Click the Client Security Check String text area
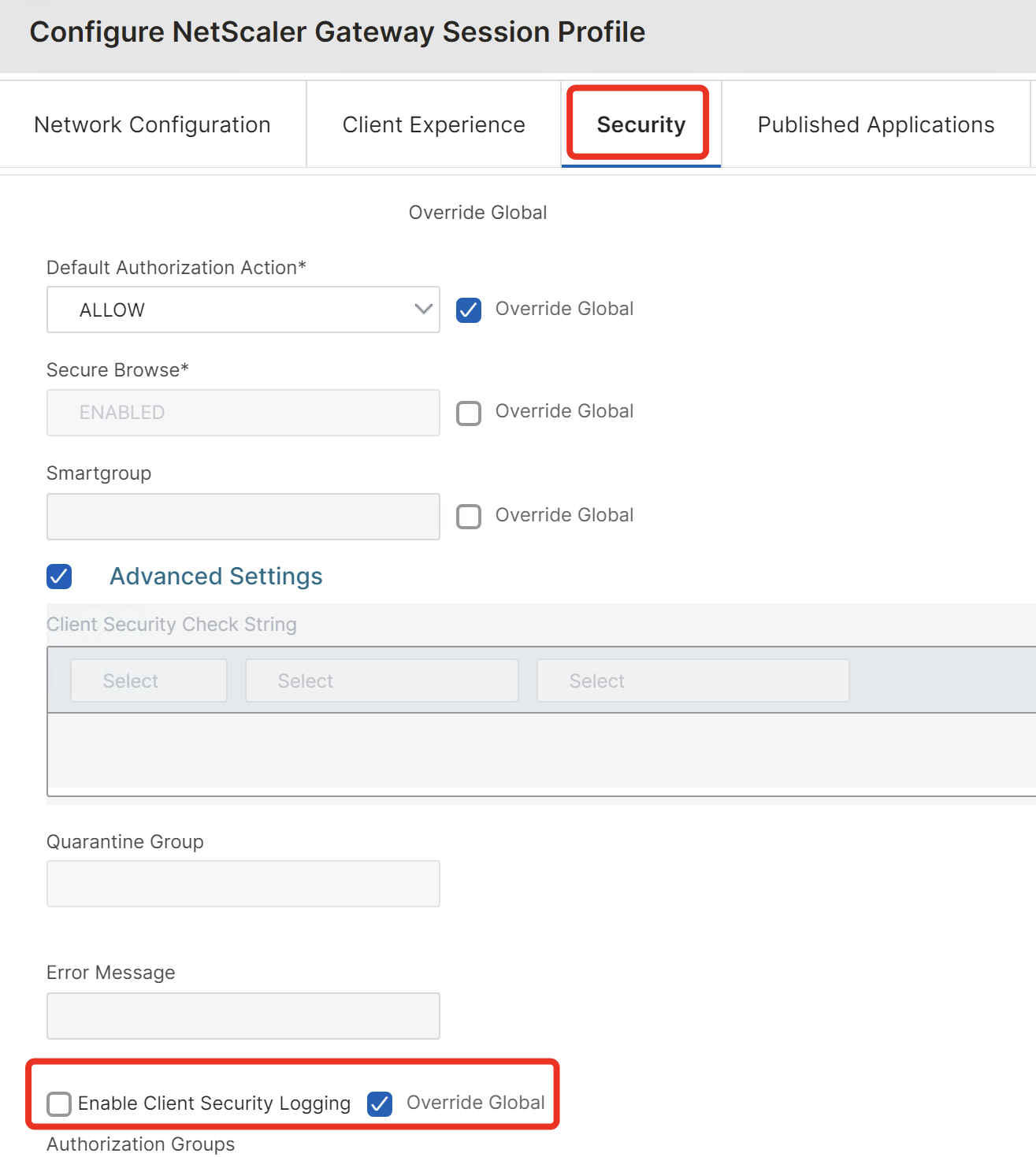Image resolution: width=1036 pixels, height=1157 pixels. [542, 754]
